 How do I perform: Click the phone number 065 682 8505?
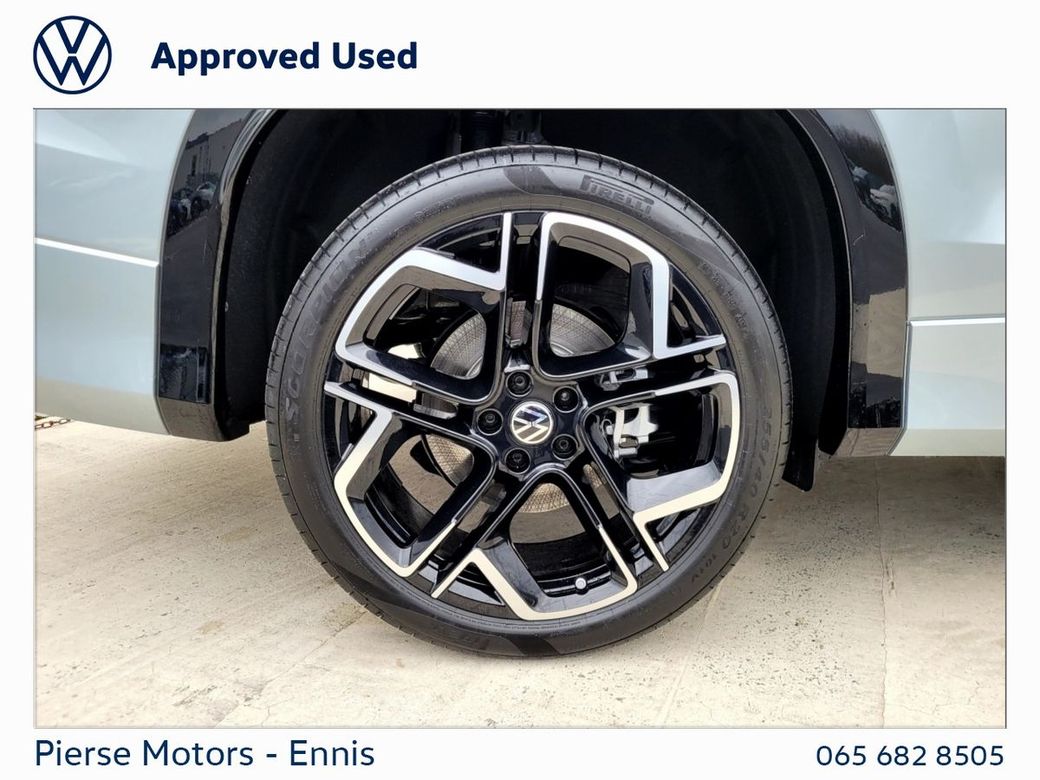click(x=910, y=755)
